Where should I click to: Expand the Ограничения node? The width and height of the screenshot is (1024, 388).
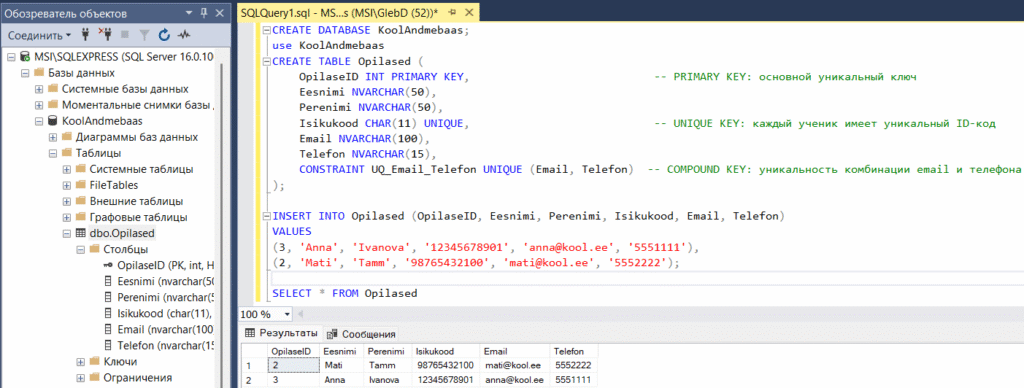pos(80,377)
